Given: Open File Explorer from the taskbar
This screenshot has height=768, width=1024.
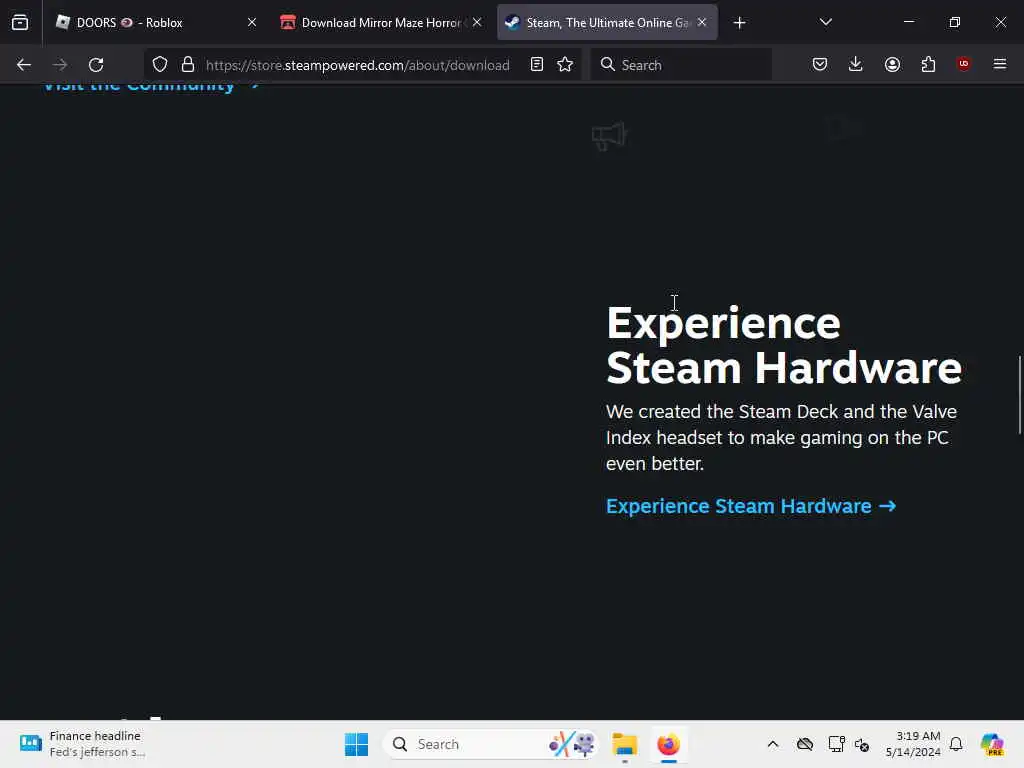Looking at the screenshot, I should pyautogui.click(x=624, y=744).
